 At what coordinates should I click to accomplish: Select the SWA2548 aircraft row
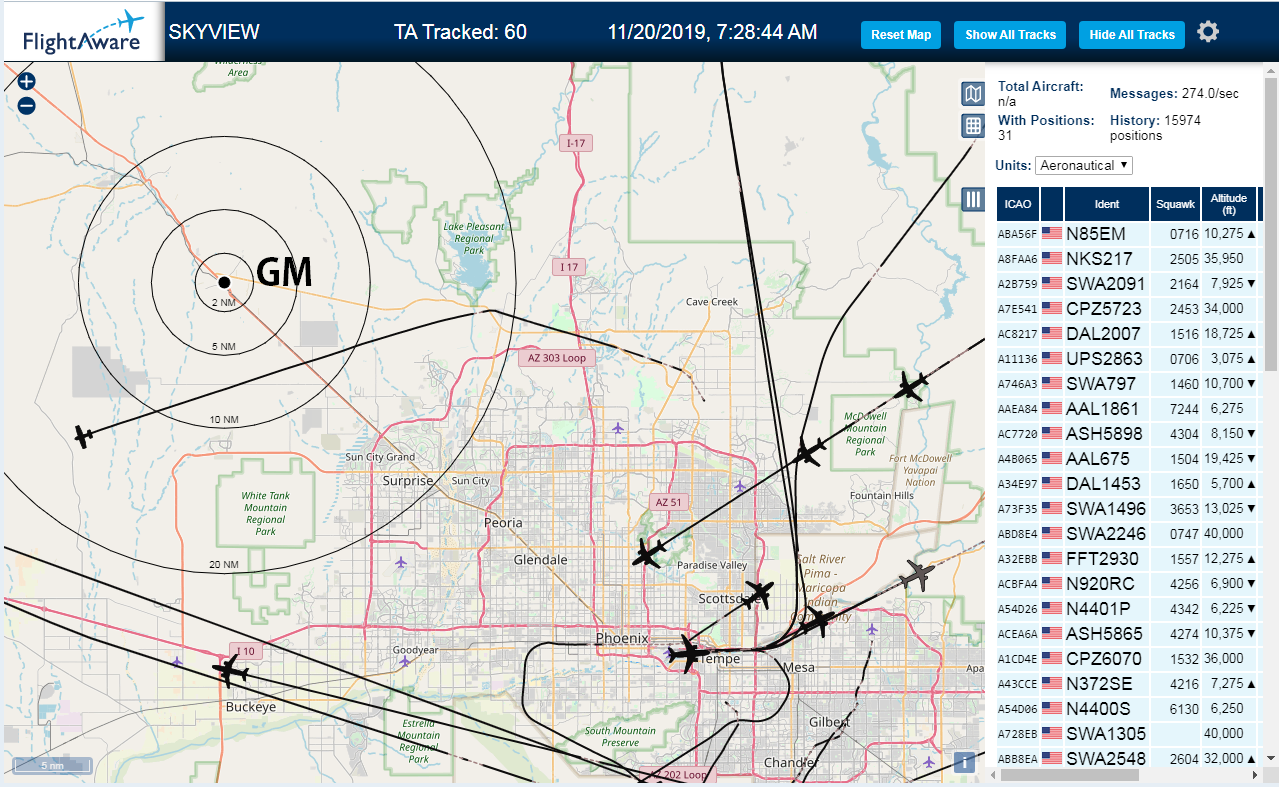1127,758
